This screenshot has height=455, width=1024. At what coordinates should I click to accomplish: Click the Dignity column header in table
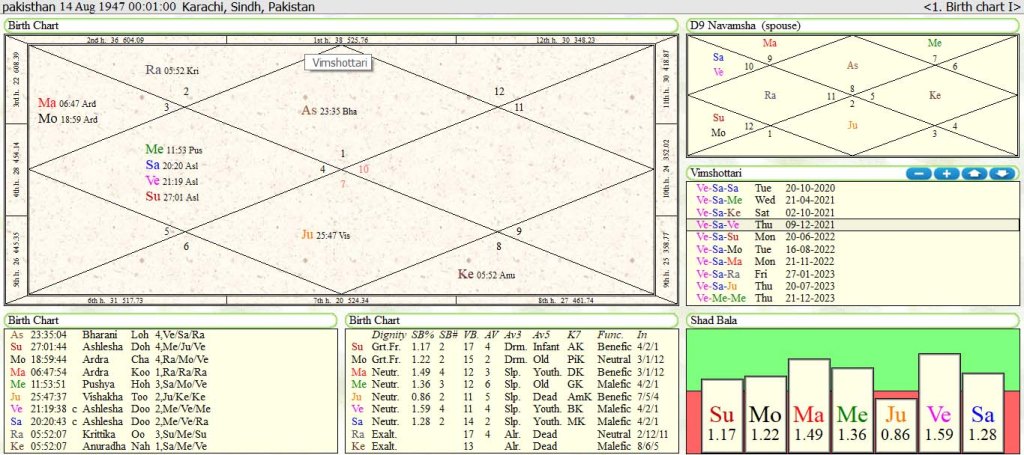(x=388, y=333)
